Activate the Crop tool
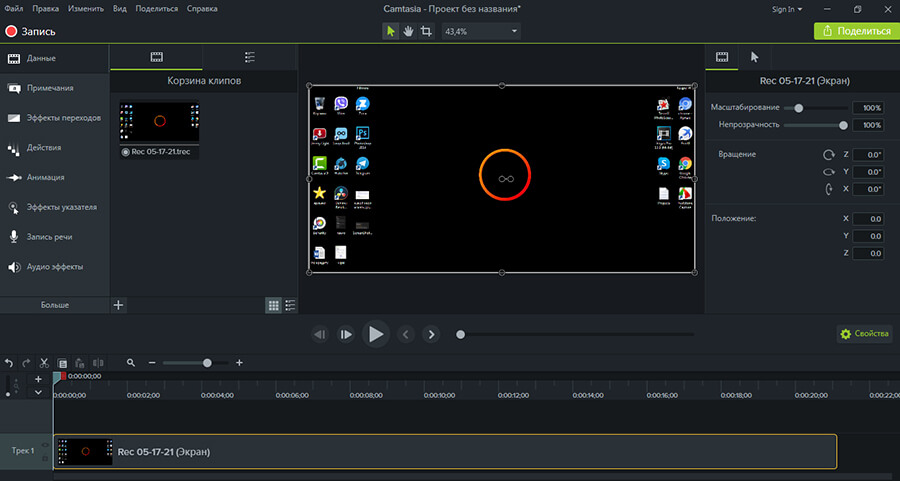This screenshot has width=900, height=481. [x=426, y=31]
